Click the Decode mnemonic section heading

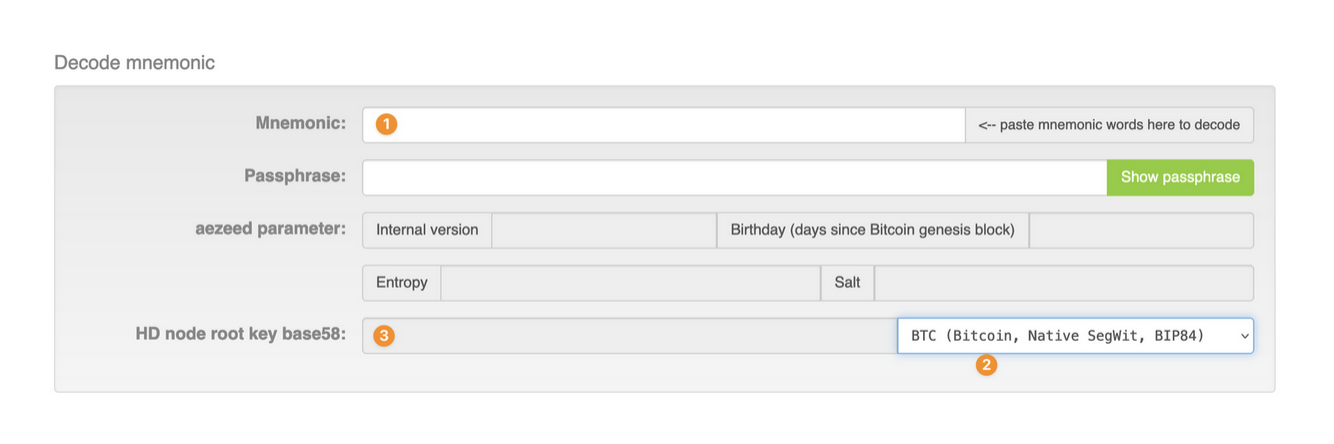134,63
